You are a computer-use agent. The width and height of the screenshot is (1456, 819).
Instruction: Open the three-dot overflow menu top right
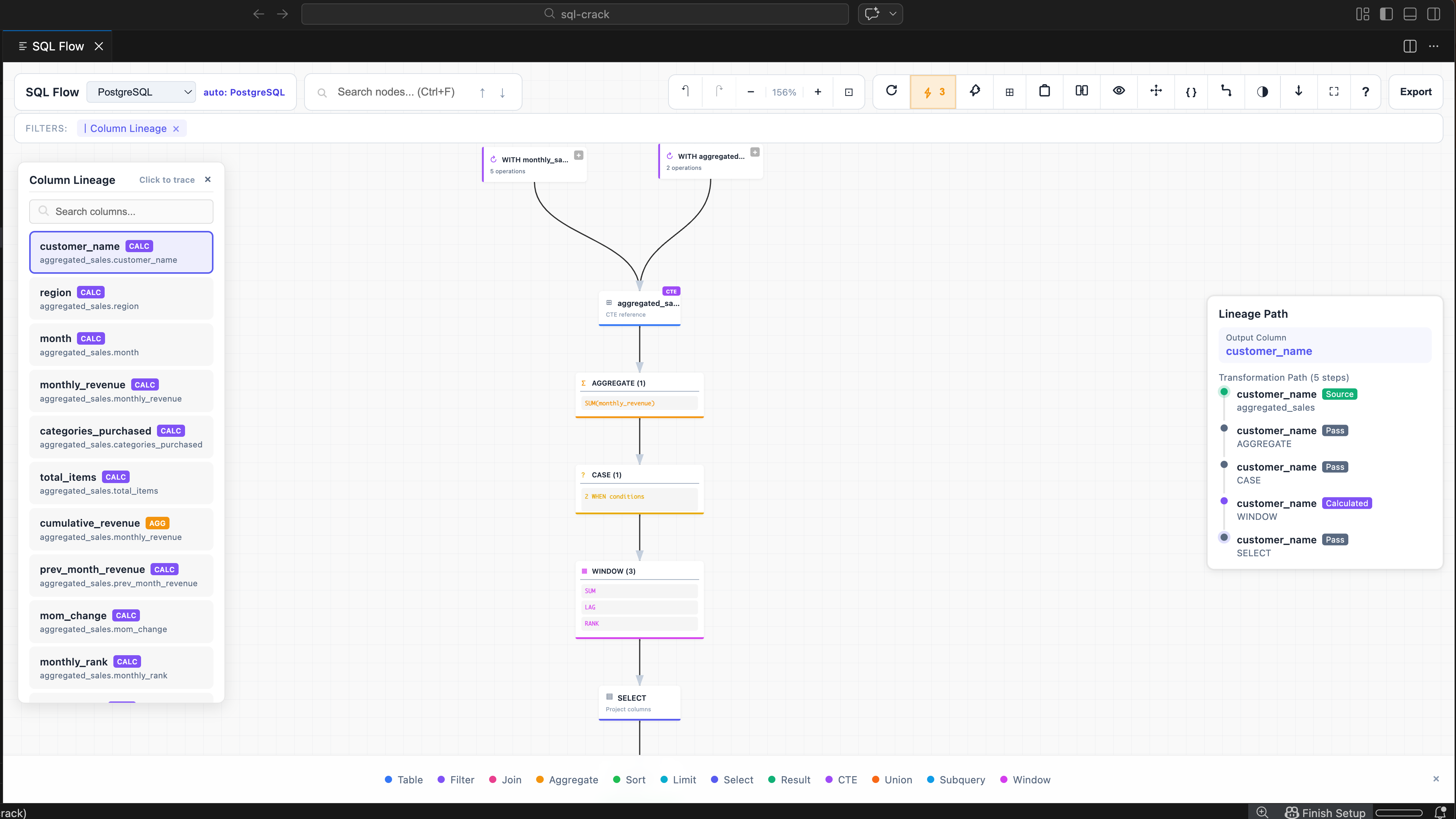click(x=1434, y=46)
